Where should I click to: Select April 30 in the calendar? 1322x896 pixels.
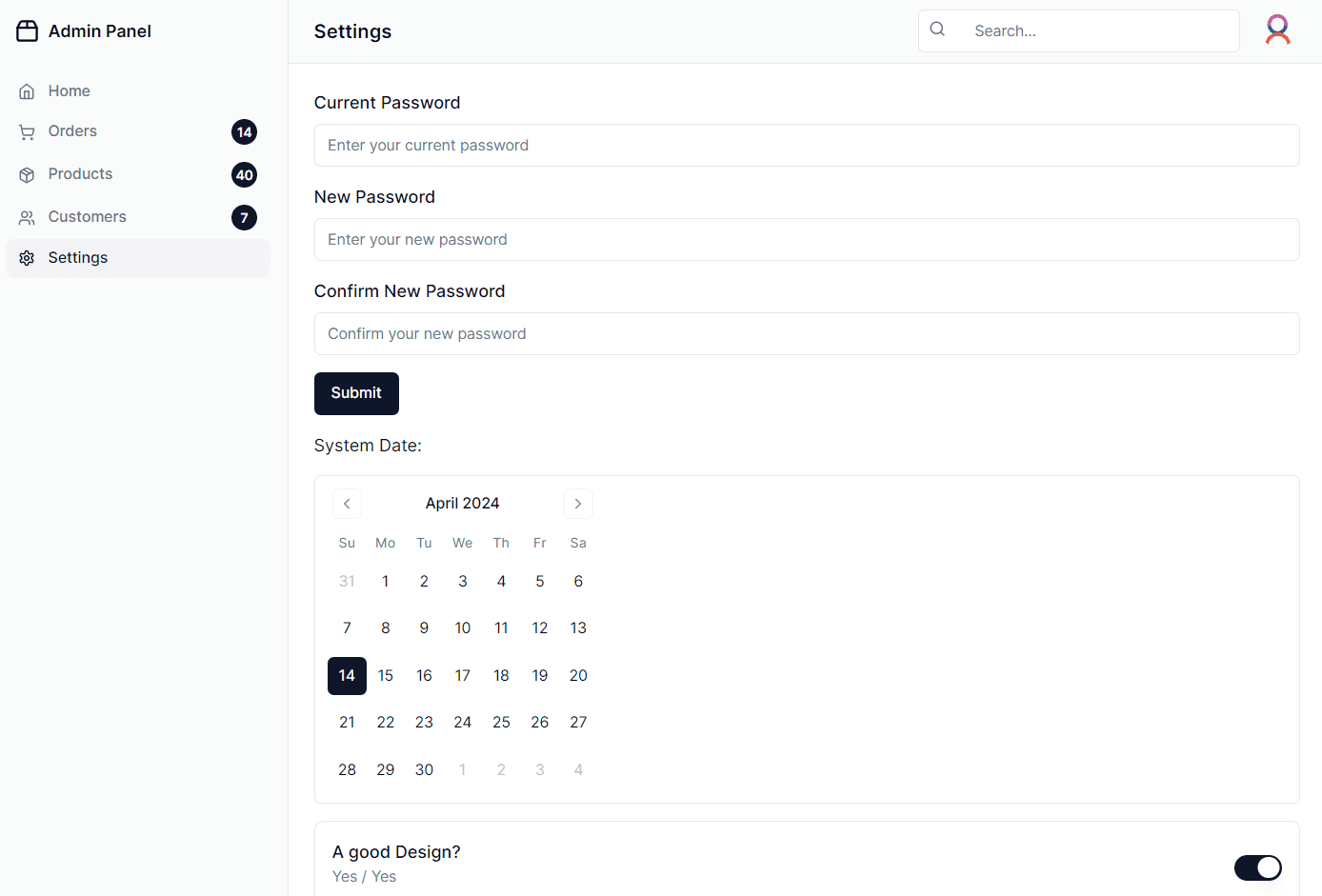[424, 770]
